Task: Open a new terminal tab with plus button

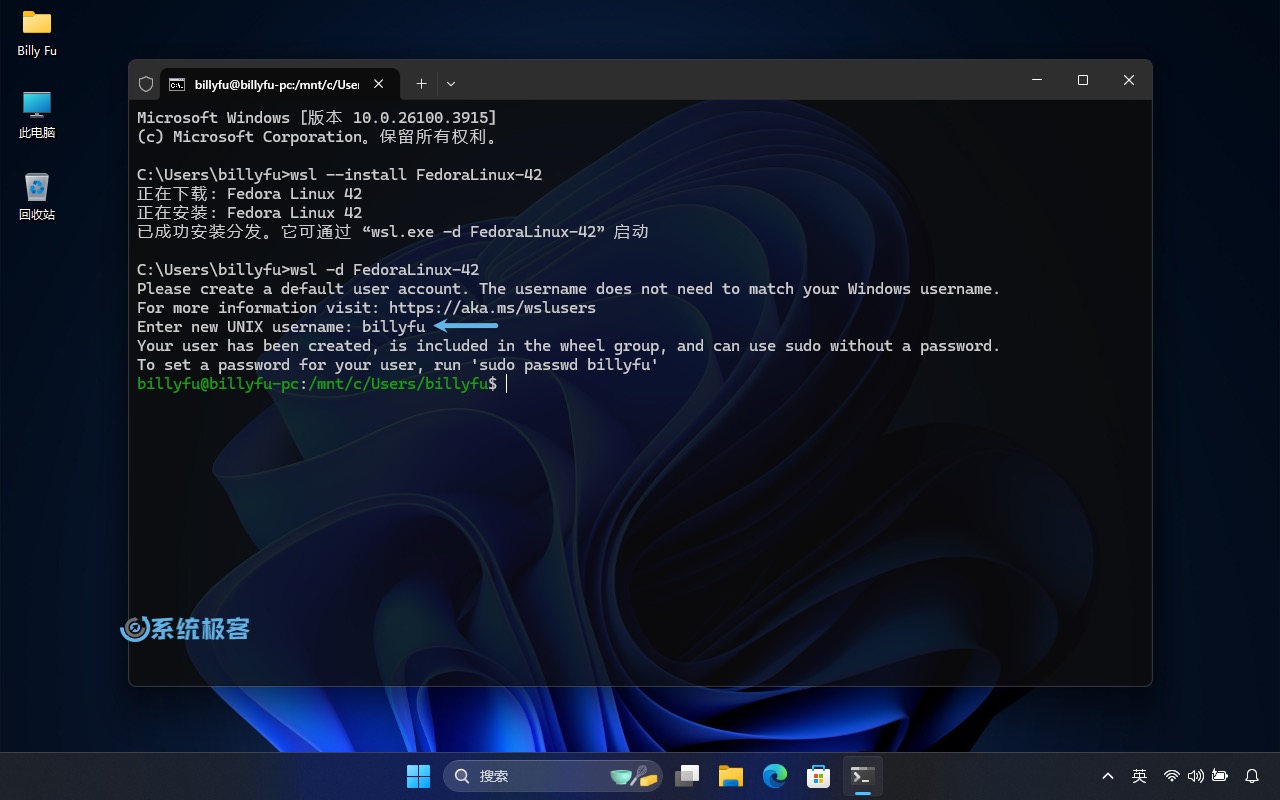Action: (421, 84)
